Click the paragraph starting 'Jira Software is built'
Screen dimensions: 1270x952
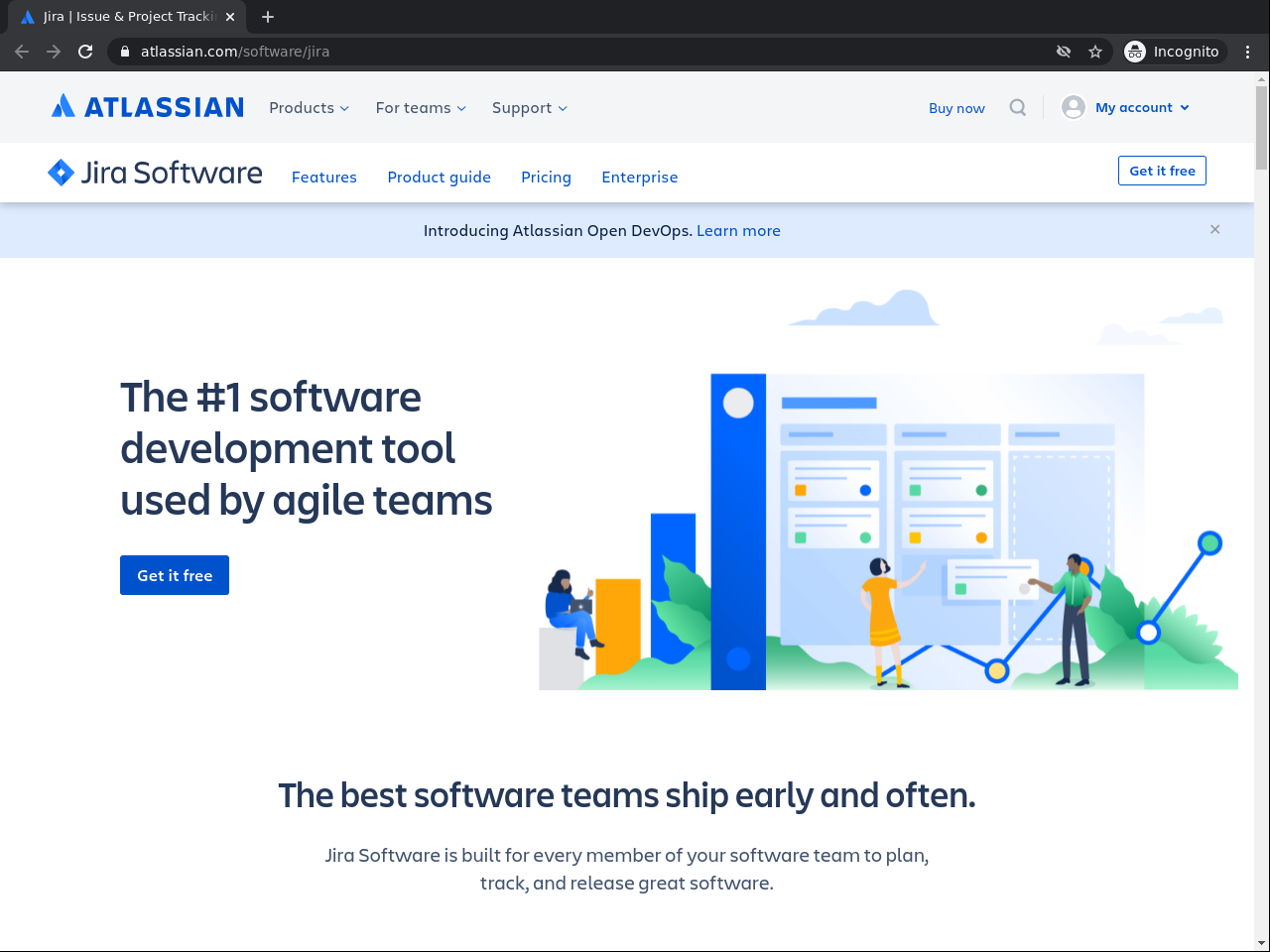[627, 869]
